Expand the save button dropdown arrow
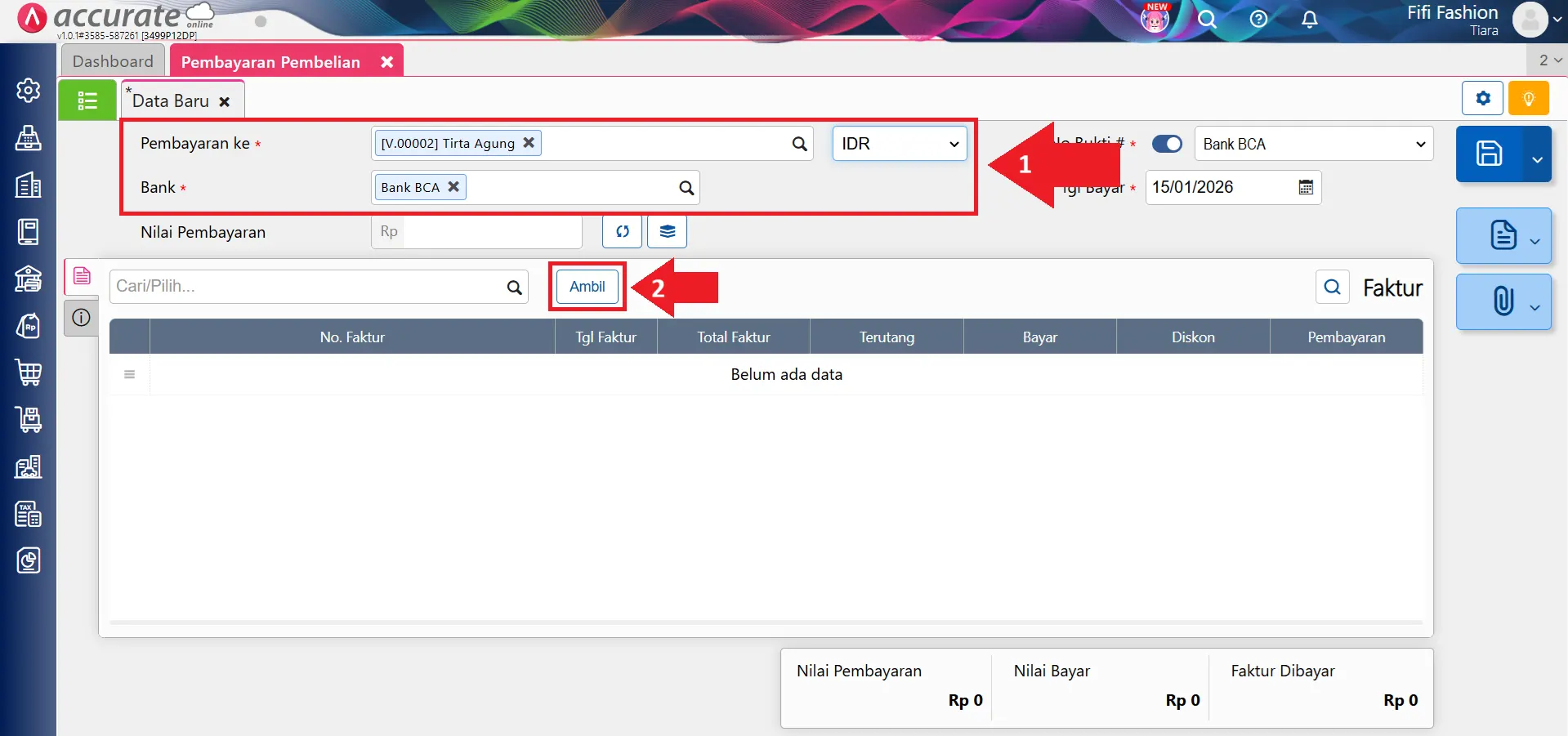 [x=1537, y=159]
